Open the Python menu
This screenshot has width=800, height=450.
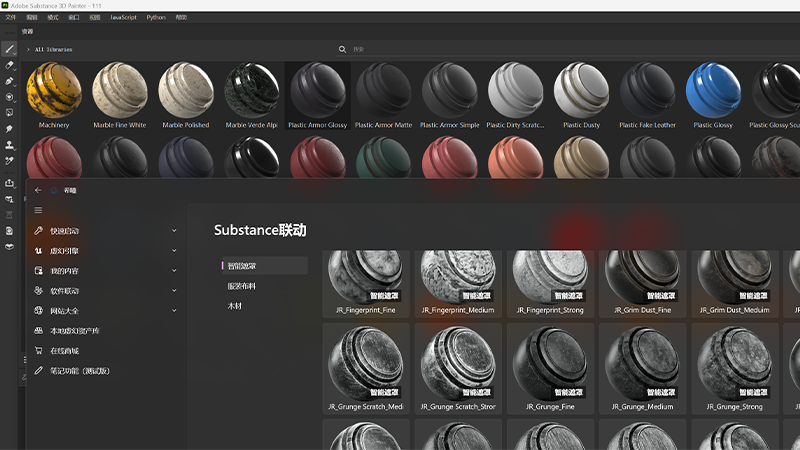pos(156,17)
